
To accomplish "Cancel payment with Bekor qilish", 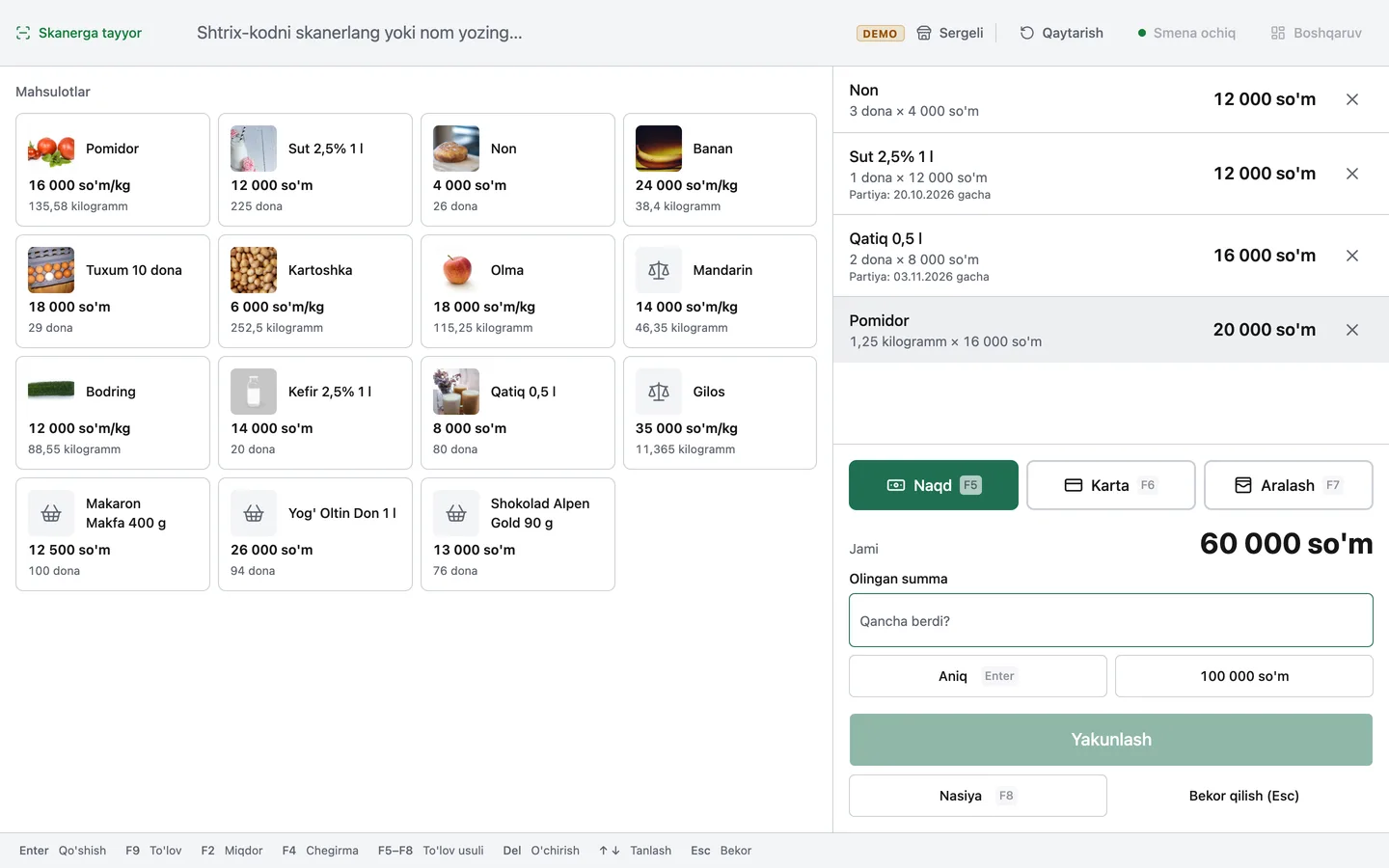I will click(x=1244, y=796).
